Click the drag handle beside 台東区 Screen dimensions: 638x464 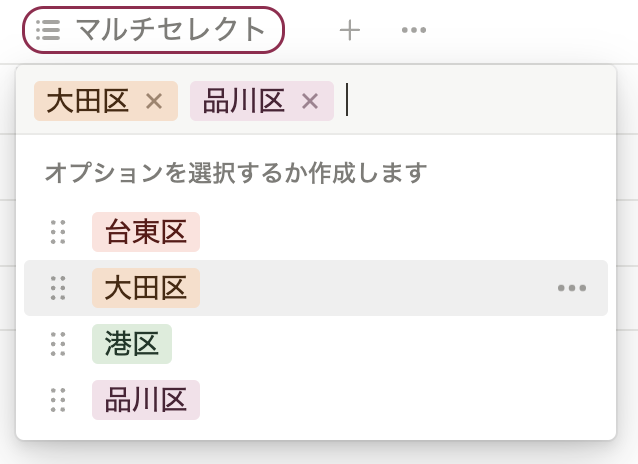(58, 232)
